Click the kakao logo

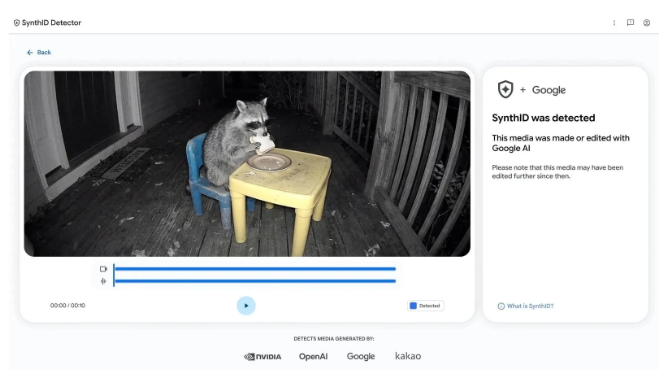point(408,356)
